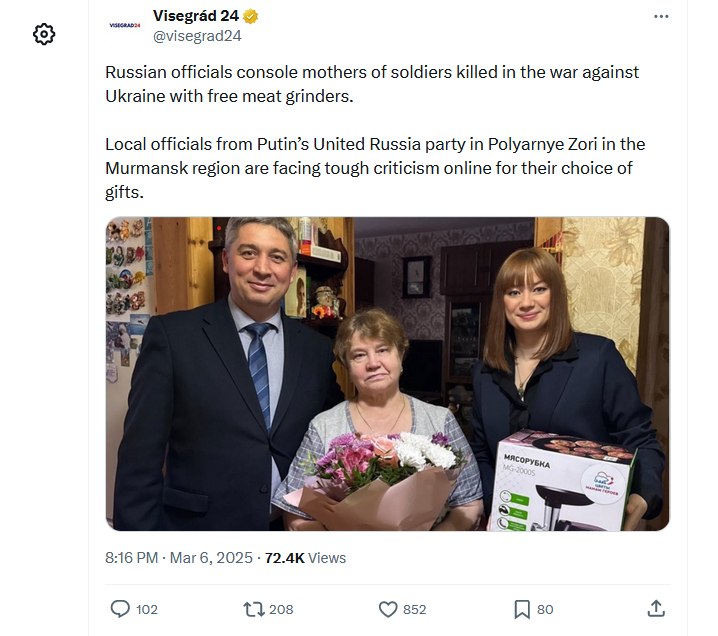Click the Visegrád 24 profile avatar
This screenshot has height=636, width=718.
[125, 25]
